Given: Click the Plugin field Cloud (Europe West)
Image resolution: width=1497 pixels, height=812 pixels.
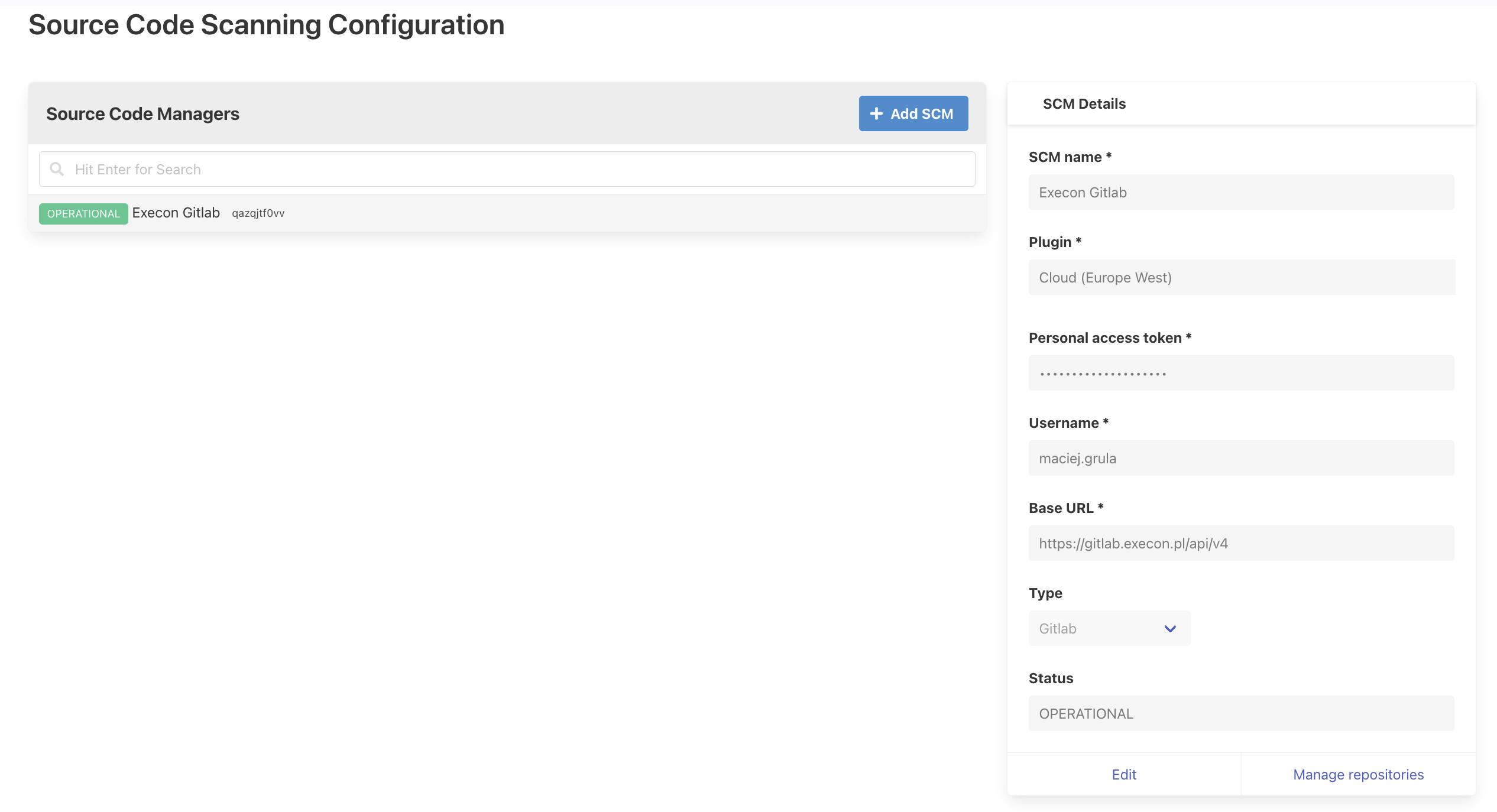Looking at the screenshot, I should click(1241, 278).
